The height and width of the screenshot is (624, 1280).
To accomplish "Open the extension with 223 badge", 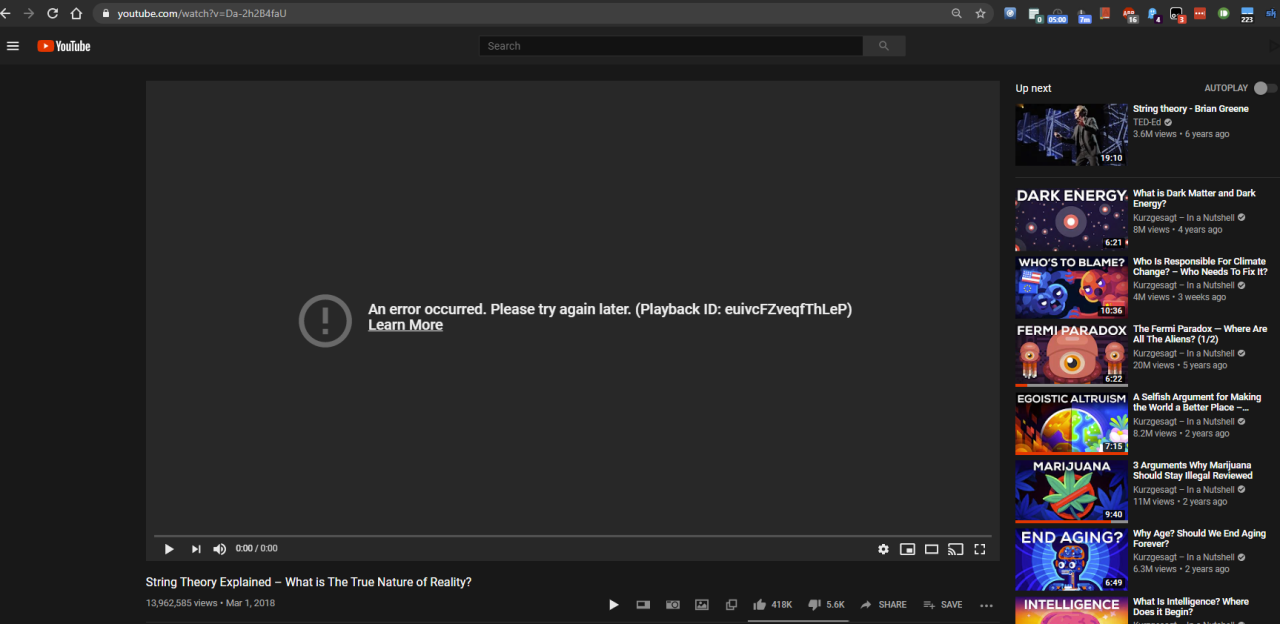I will tap(1247, 14).
